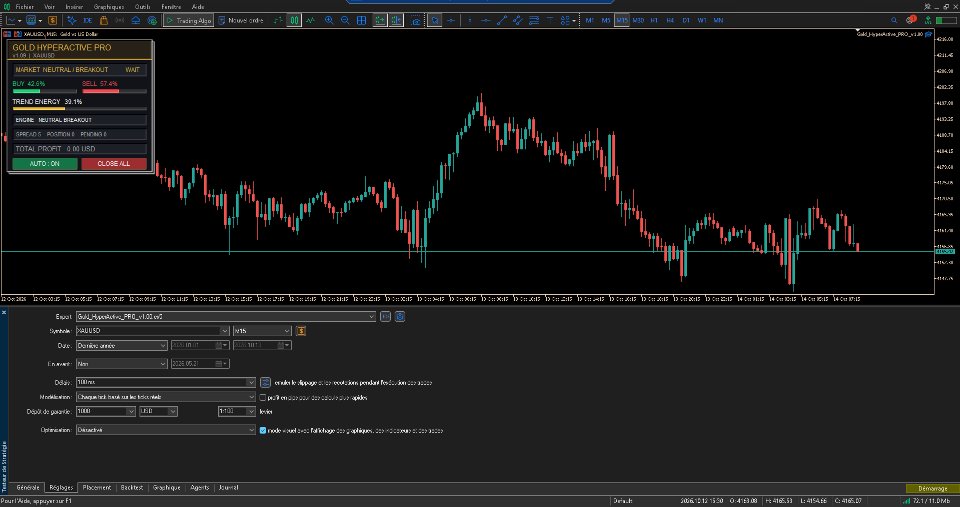Expand the Optimisation Désactivé dropdown

pos(250,430)
